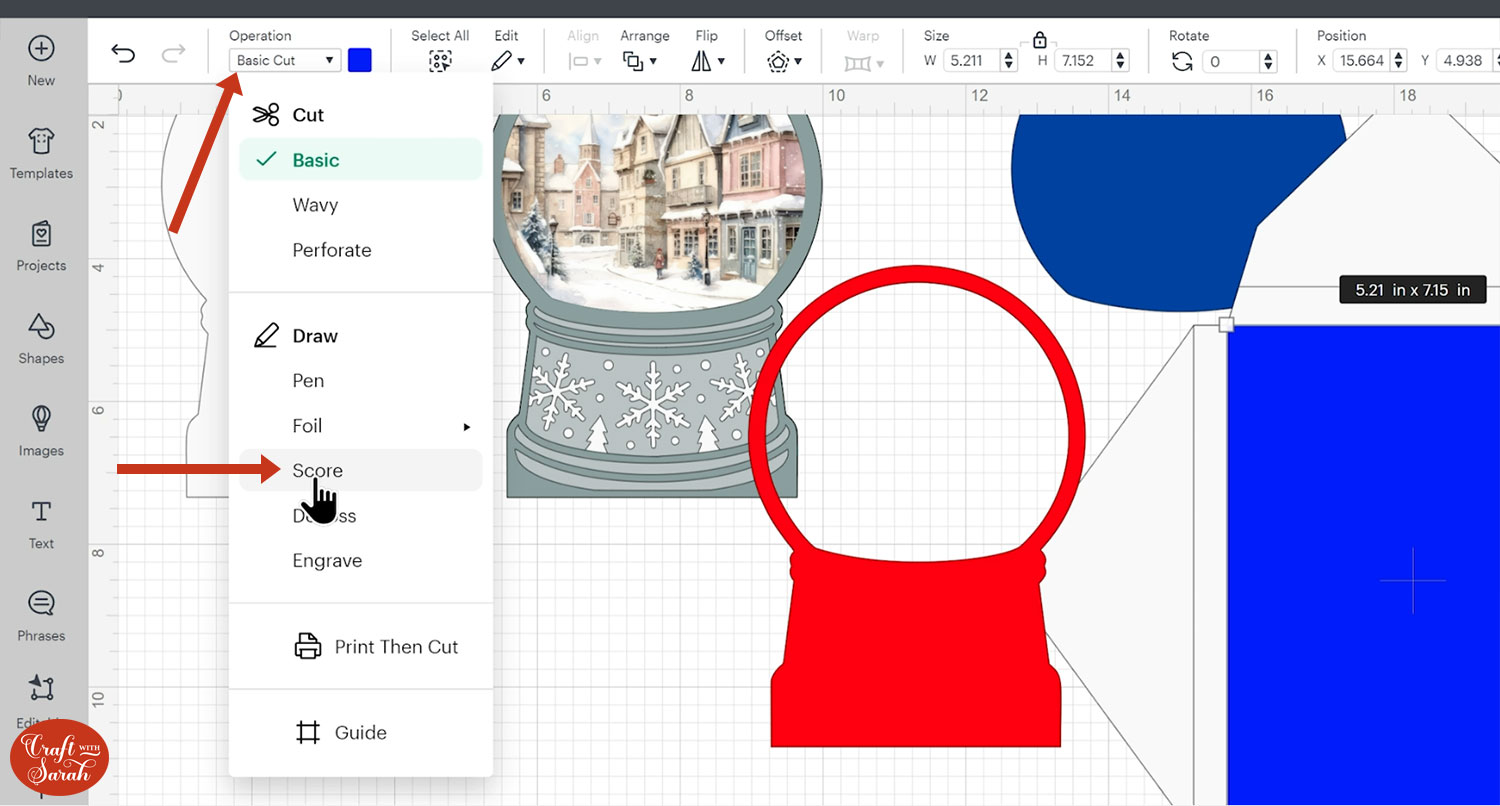
Task: Expand the Foil submenu arrow
Action: tap(466, 427)
